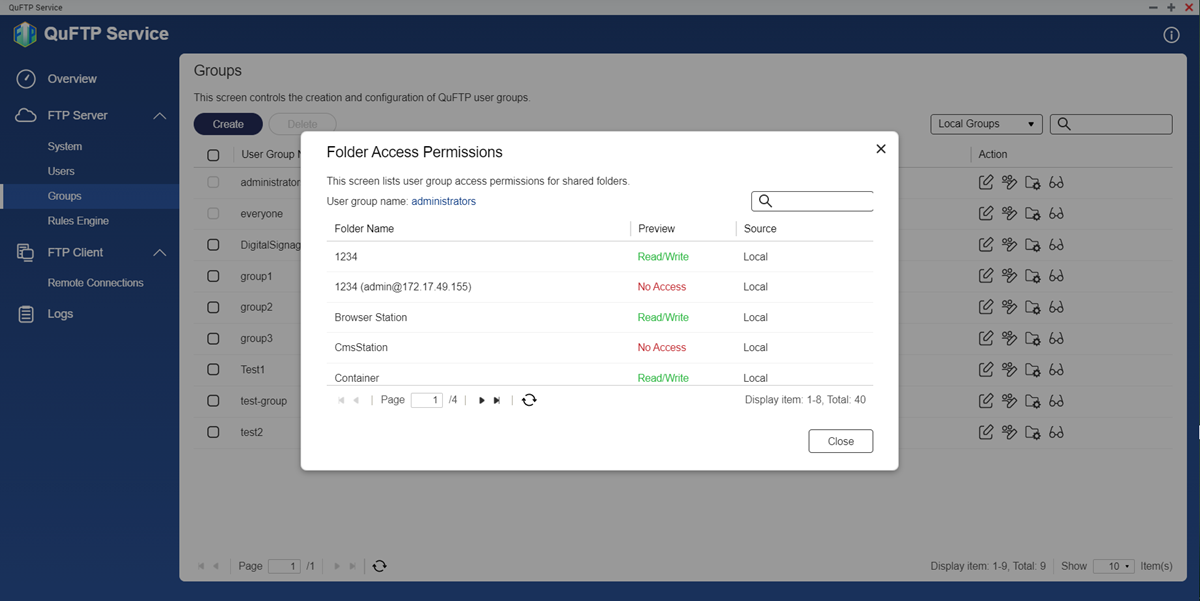
Task: Click the page number field in dialog
Action: pyautogui.click(x=426, y=400)
